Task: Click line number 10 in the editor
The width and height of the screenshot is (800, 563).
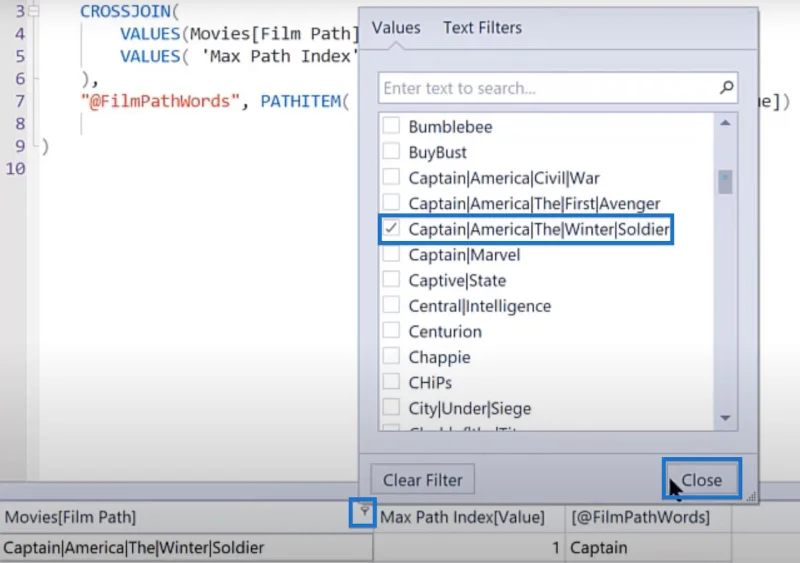Action: point(15,168)
